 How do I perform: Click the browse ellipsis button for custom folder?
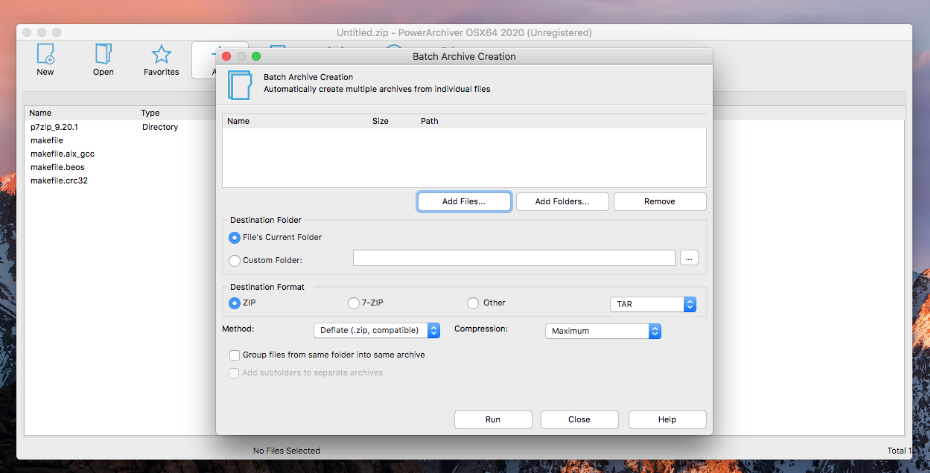689,258
